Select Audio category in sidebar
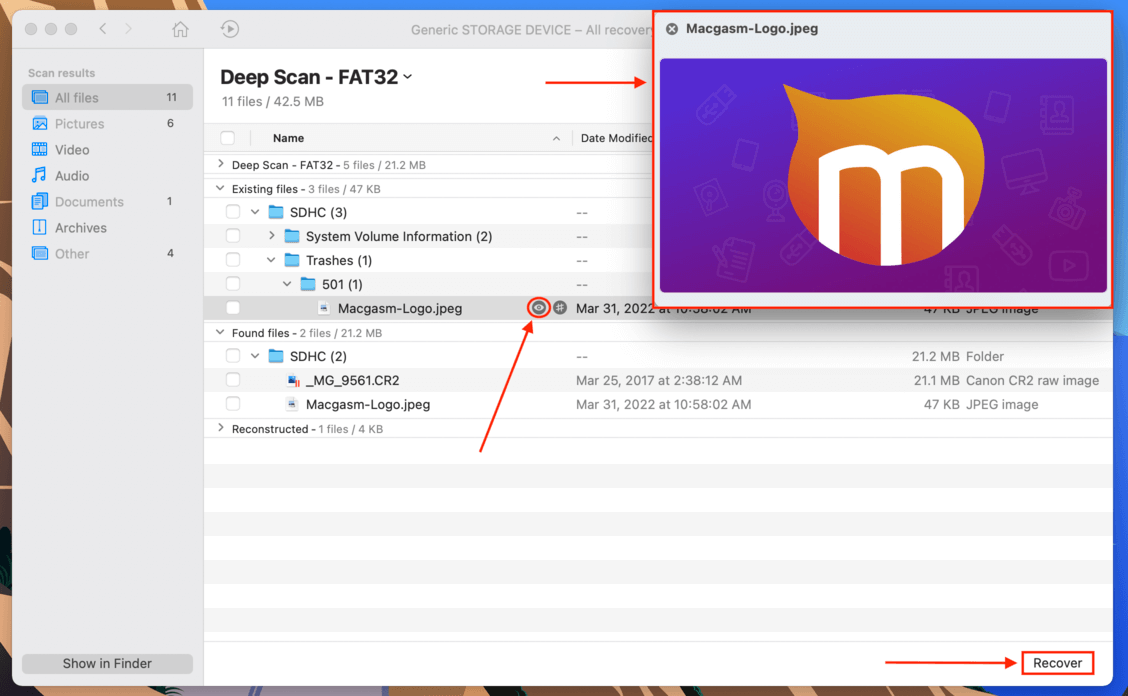 point(107,176)
